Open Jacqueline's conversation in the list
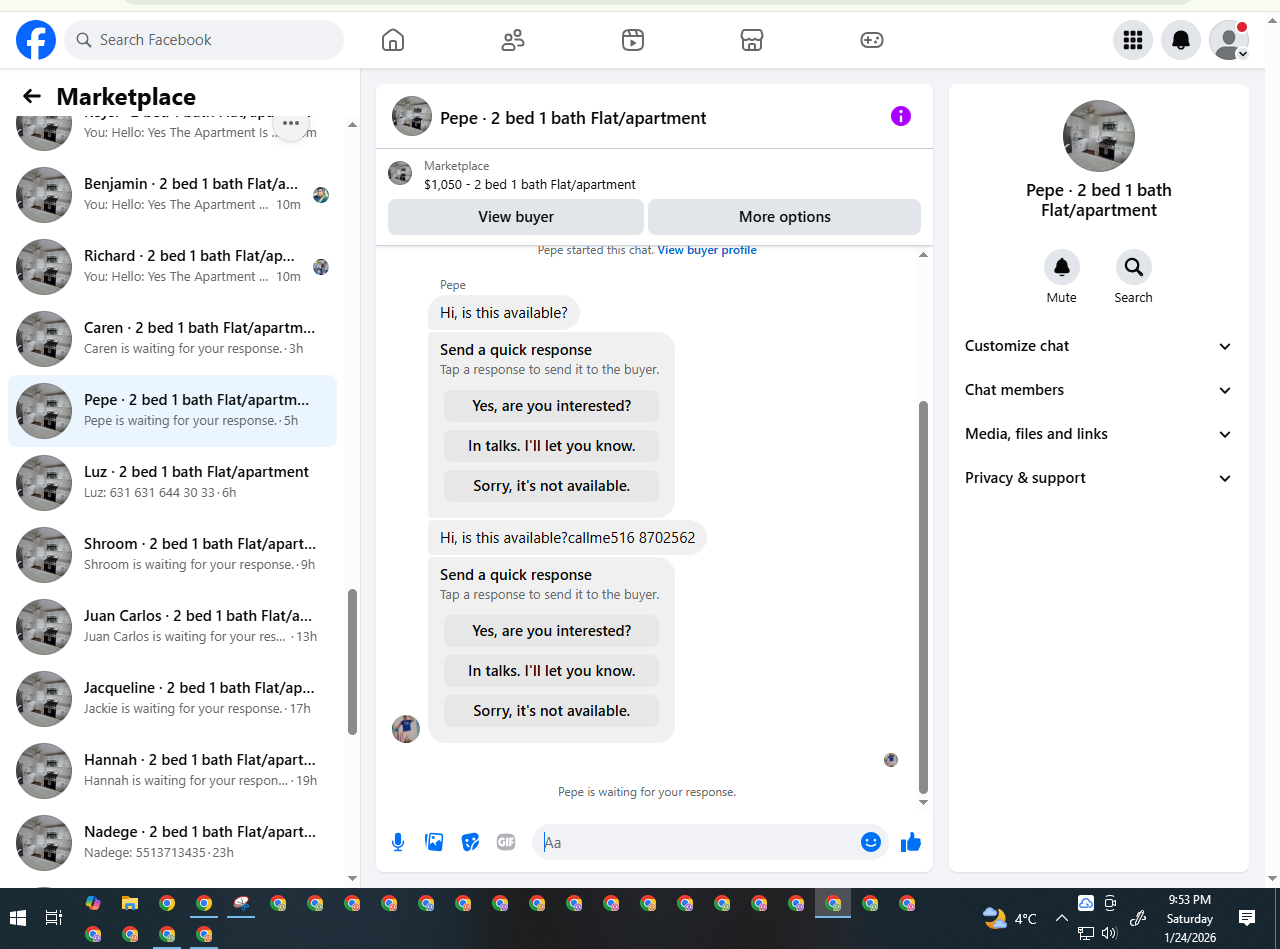 [x=172, y=699]
